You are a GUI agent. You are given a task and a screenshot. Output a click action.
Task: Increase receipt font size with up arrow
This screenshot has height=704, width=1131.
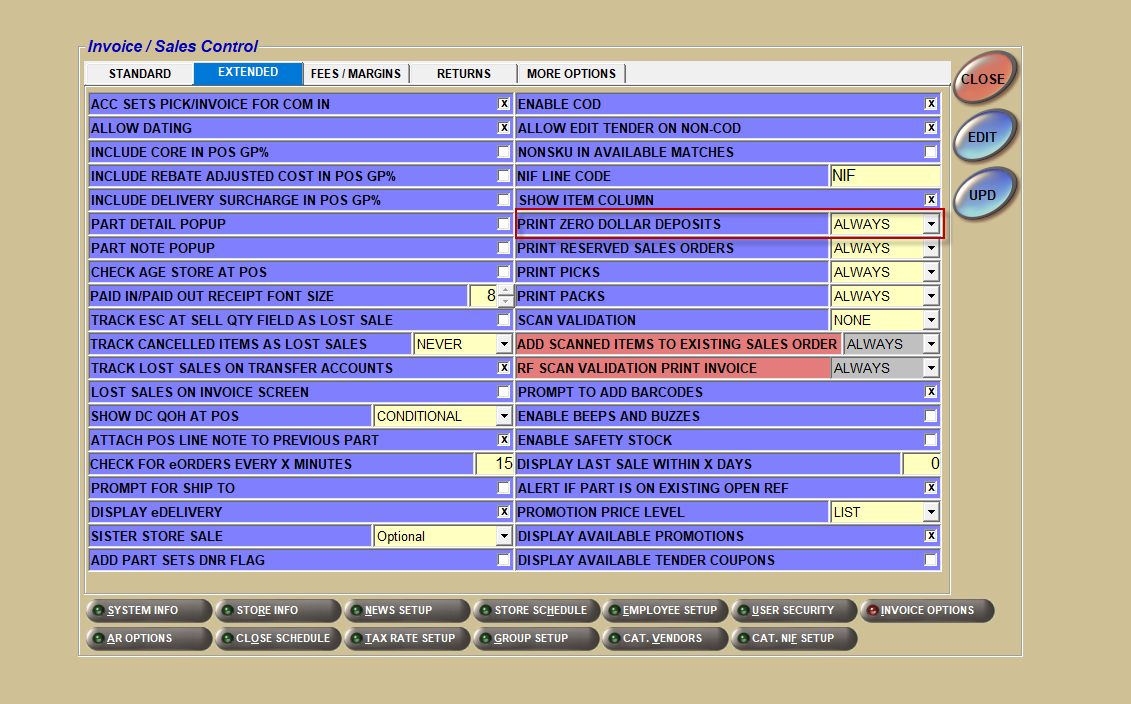click(x=505, y=291)
